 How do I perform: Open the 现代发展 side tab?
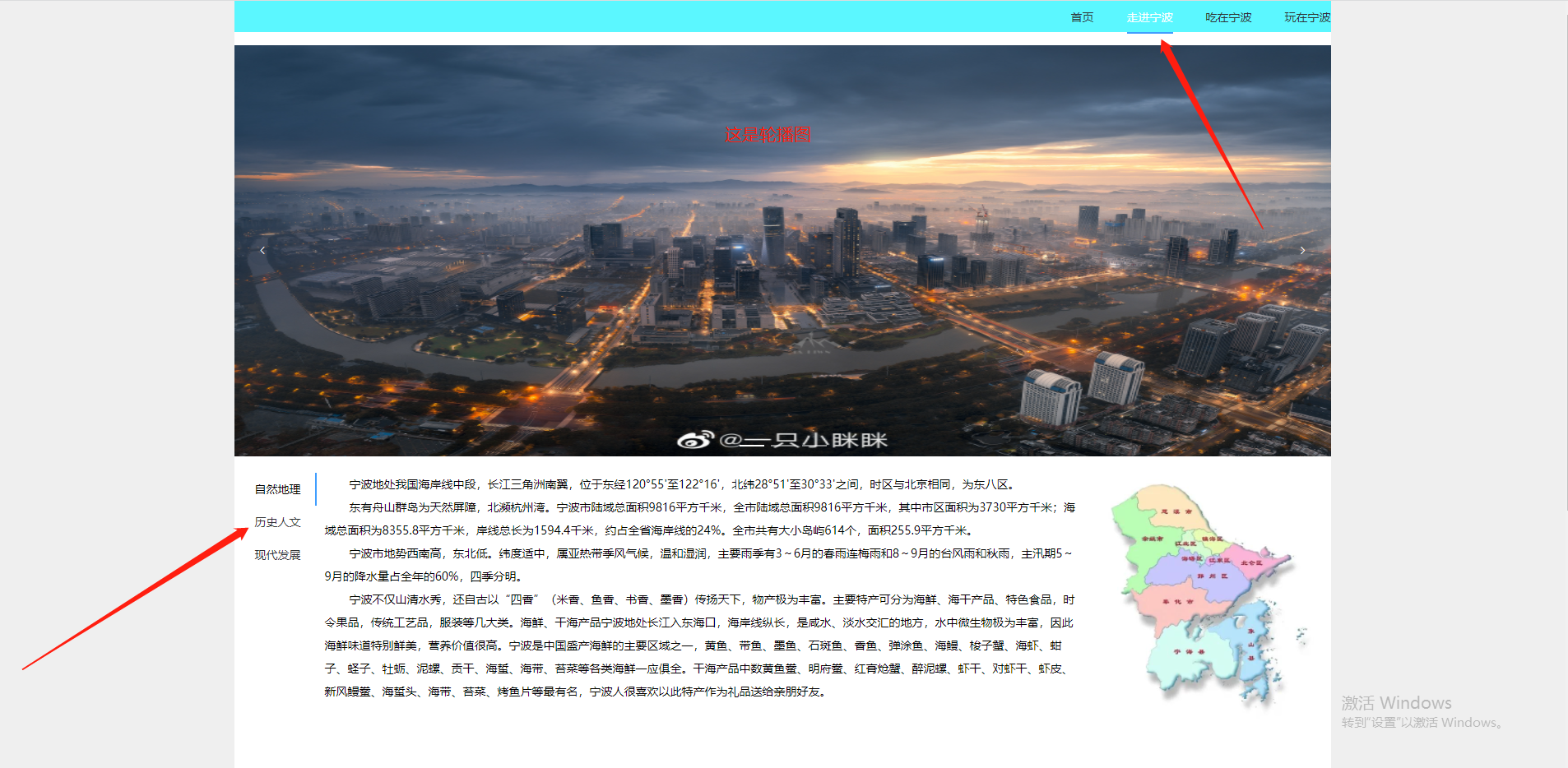click(277, 555)
